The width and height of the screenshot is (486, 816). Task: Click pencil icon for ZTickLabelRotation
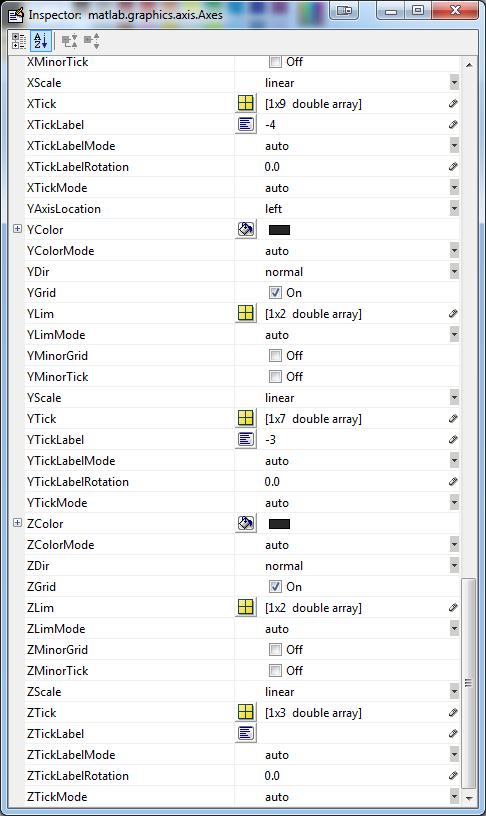pyautogui.click(x=453, y=775)
